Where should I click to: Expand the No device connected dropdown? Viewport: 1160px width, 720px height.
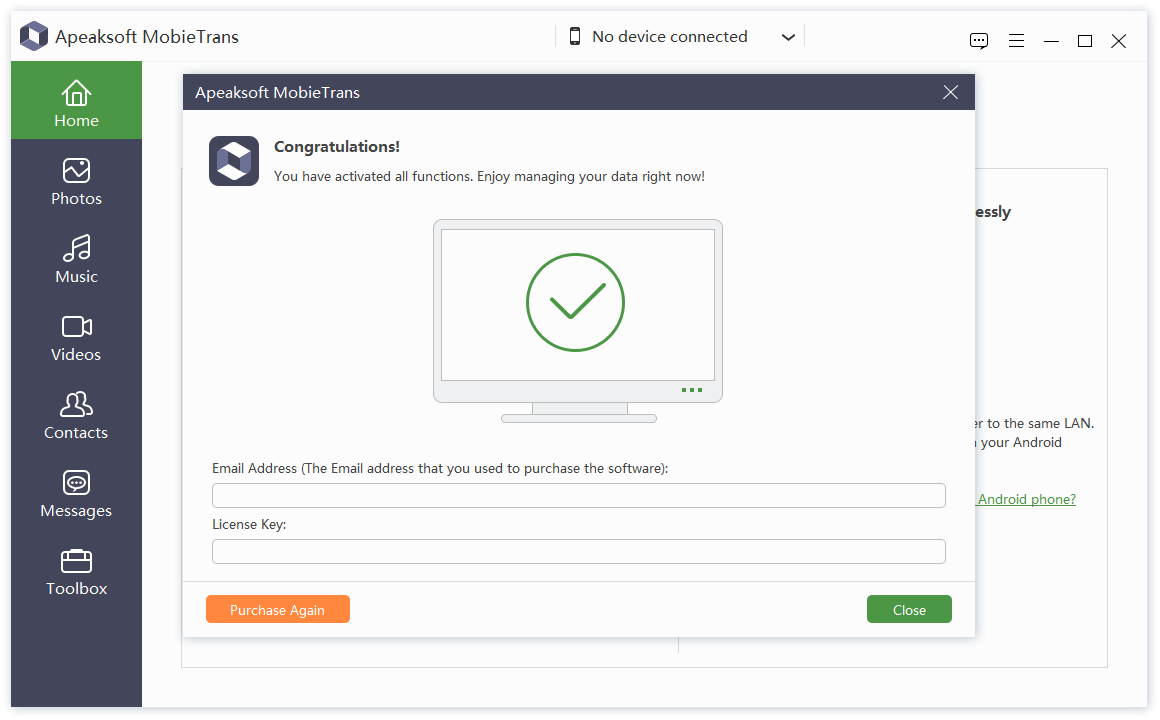[x=669, y=36]
